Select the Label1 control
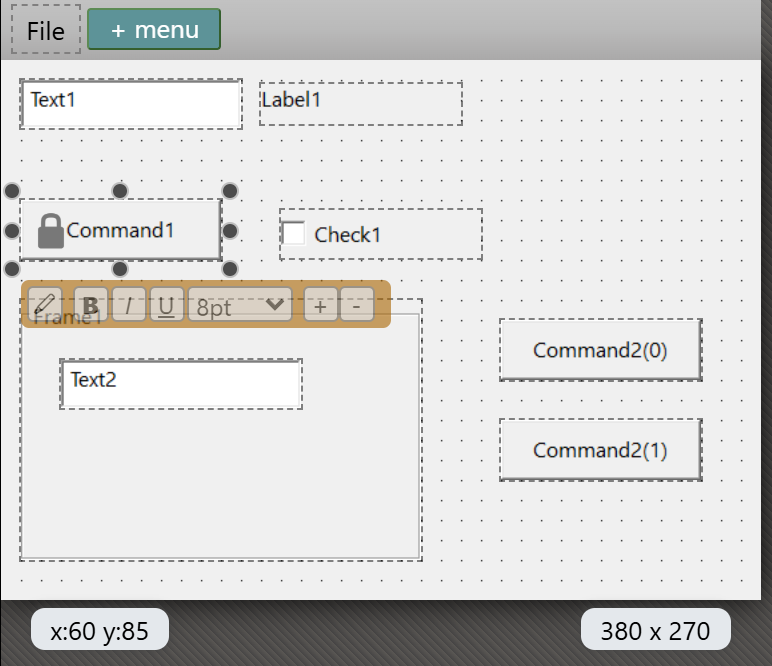 361,103
